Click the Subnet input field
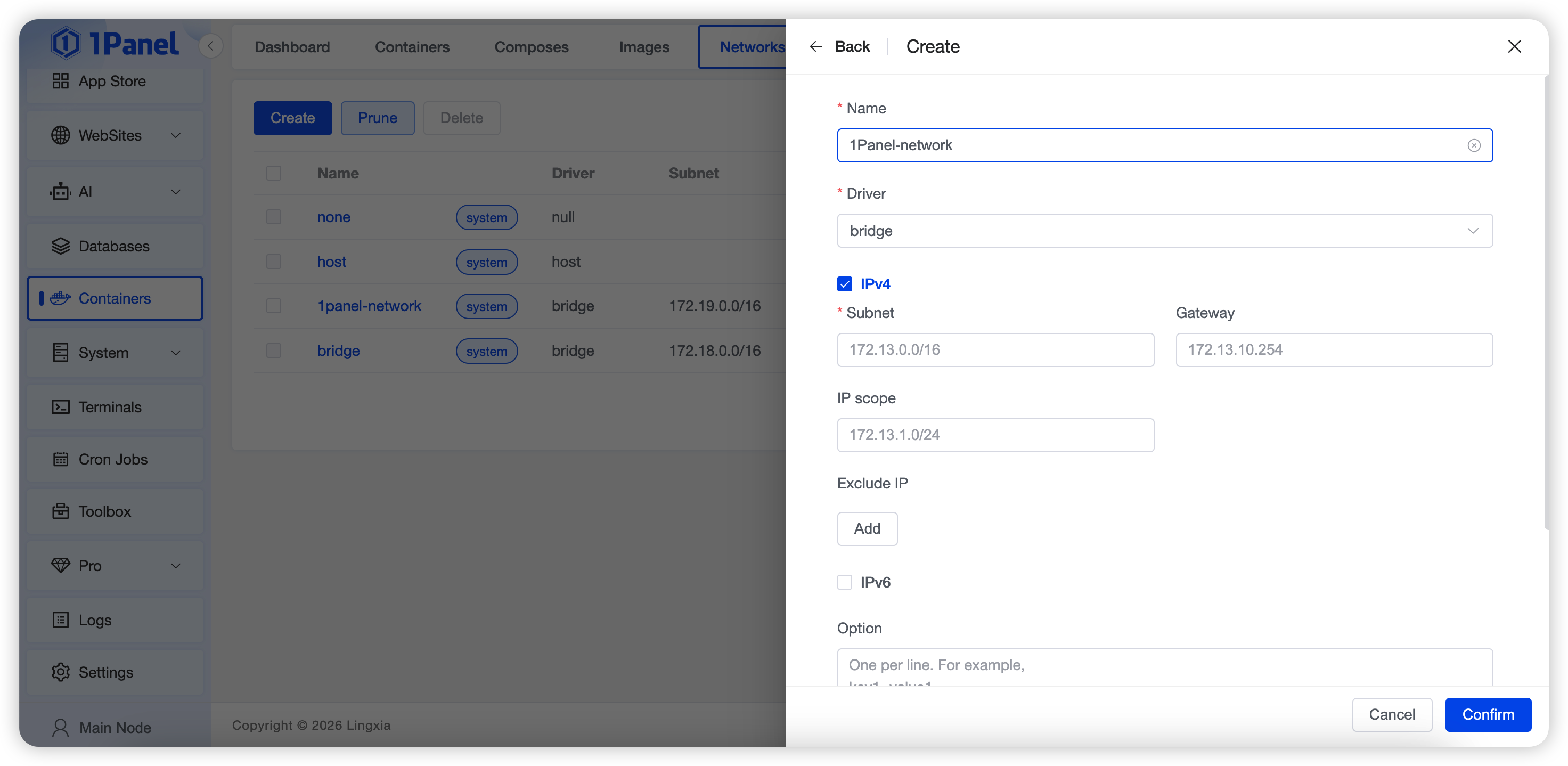 994,349
